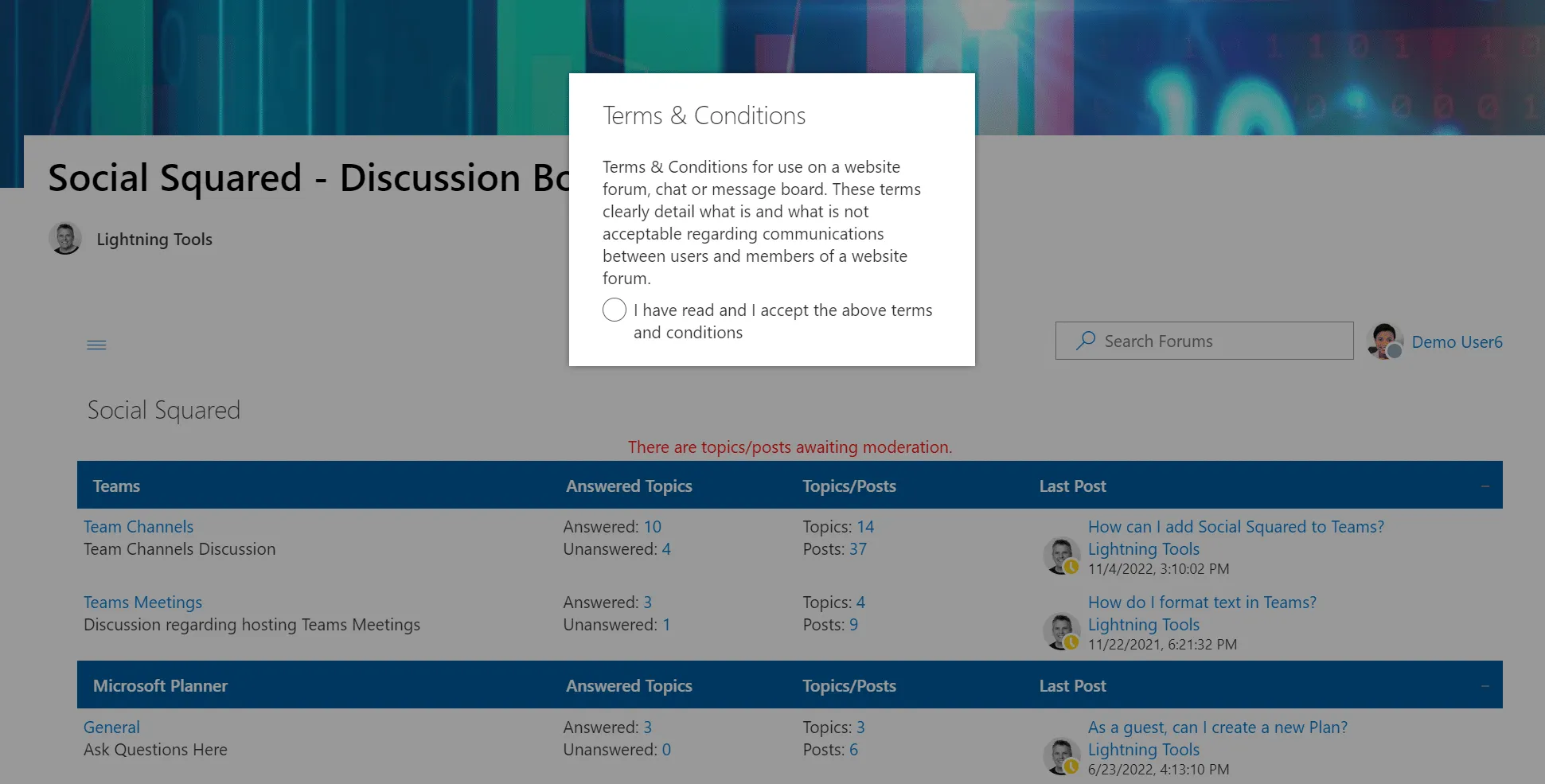
Task: Click the magnifier icon in Search Forums
Action: pyautogui.click(x=1086, y=341)
